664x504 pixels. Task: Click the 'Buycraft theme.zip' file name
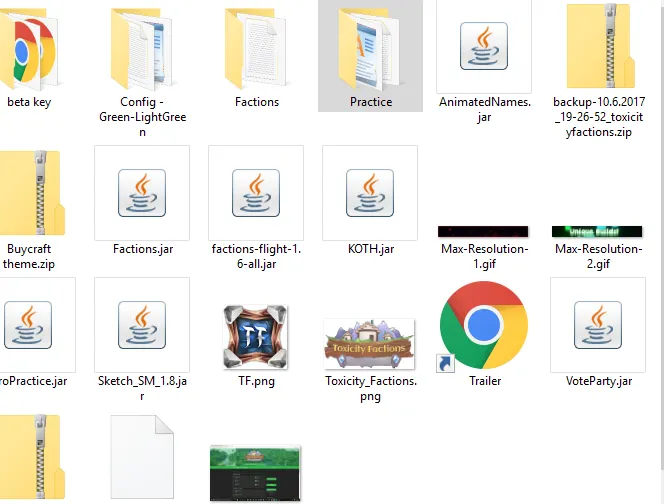[x=29, y=256]
